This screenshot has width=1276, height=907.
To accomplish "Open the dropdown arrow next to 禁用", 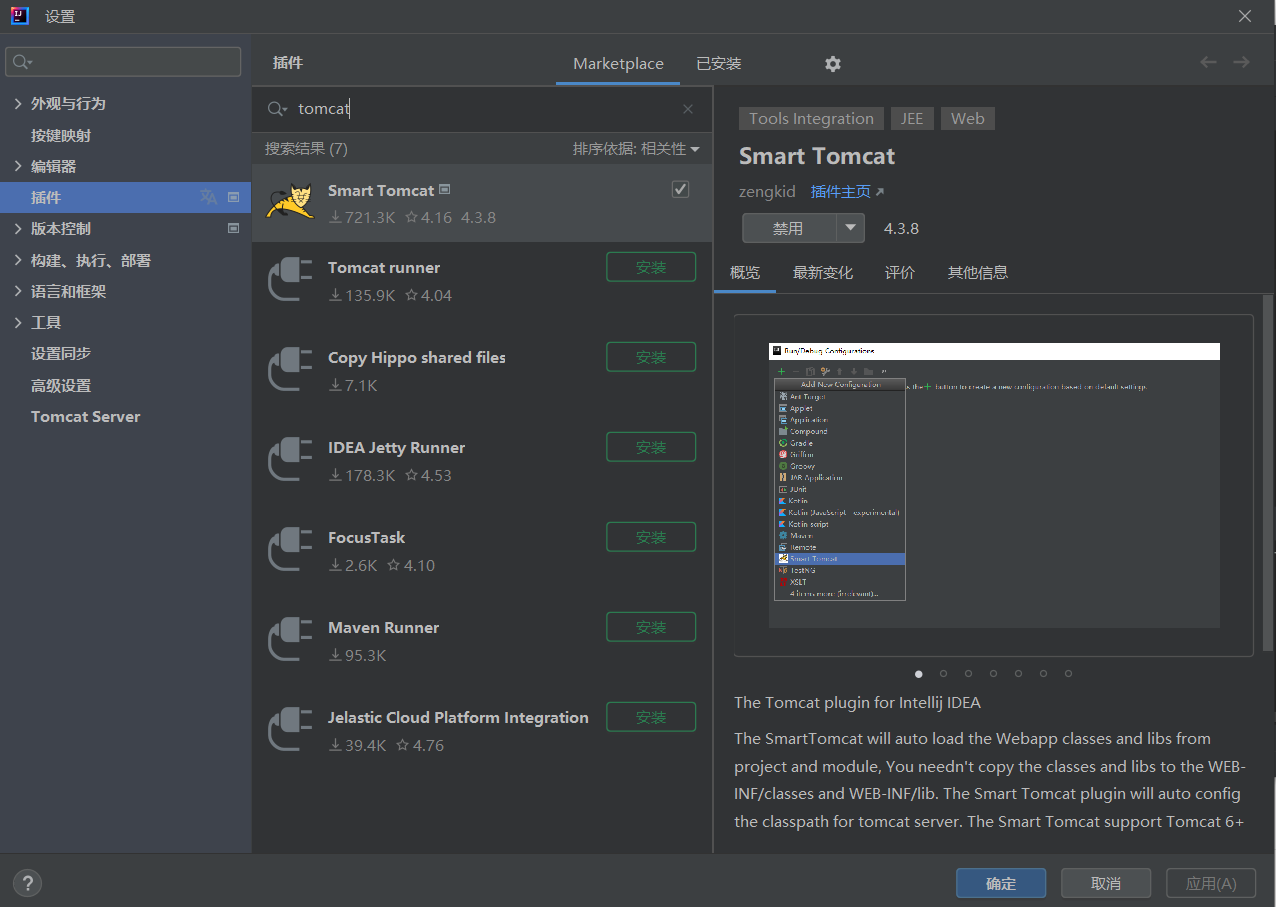I will point(850,228).
